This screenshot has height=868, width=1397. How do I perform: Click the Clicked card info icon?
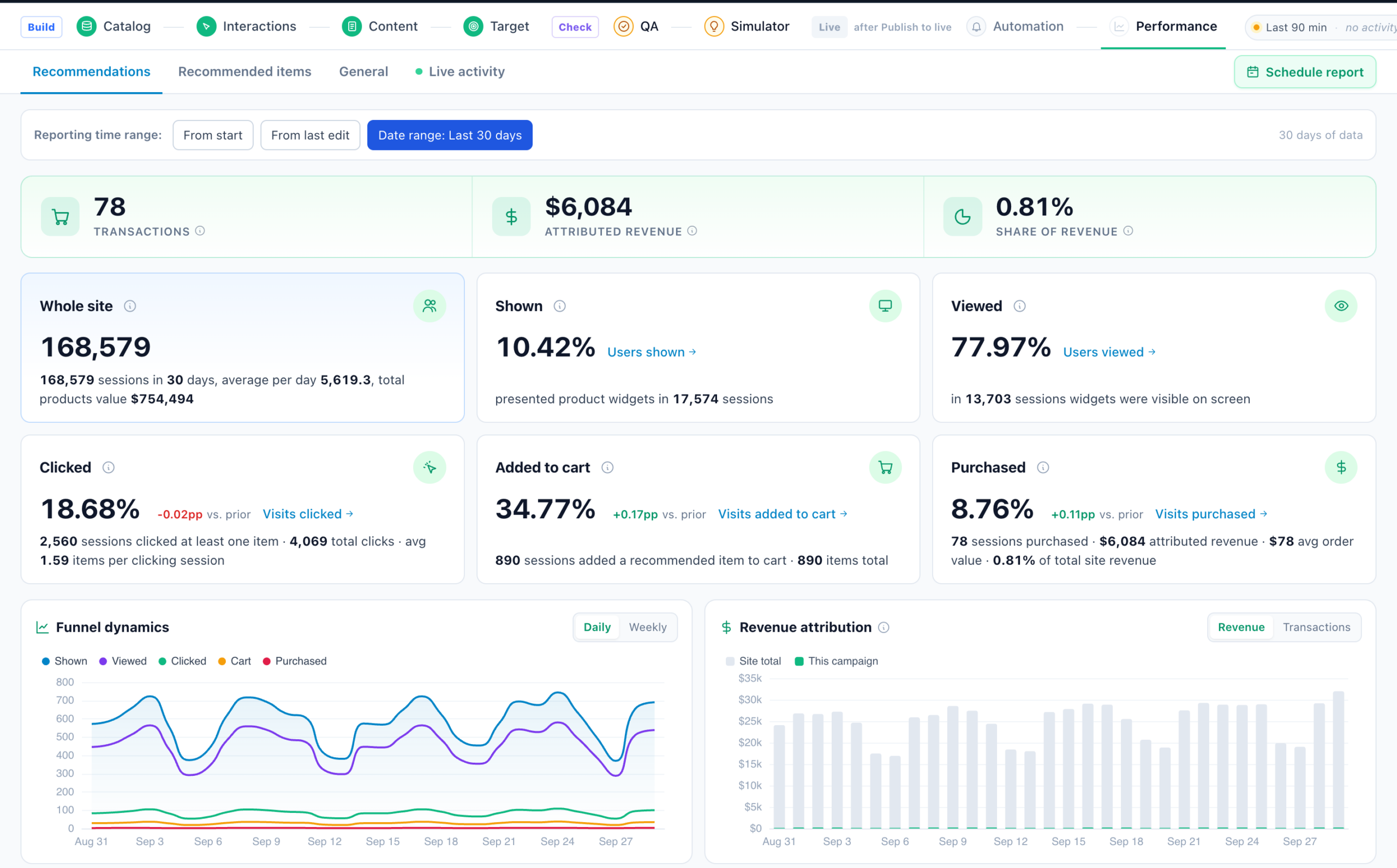click(109, 468)
